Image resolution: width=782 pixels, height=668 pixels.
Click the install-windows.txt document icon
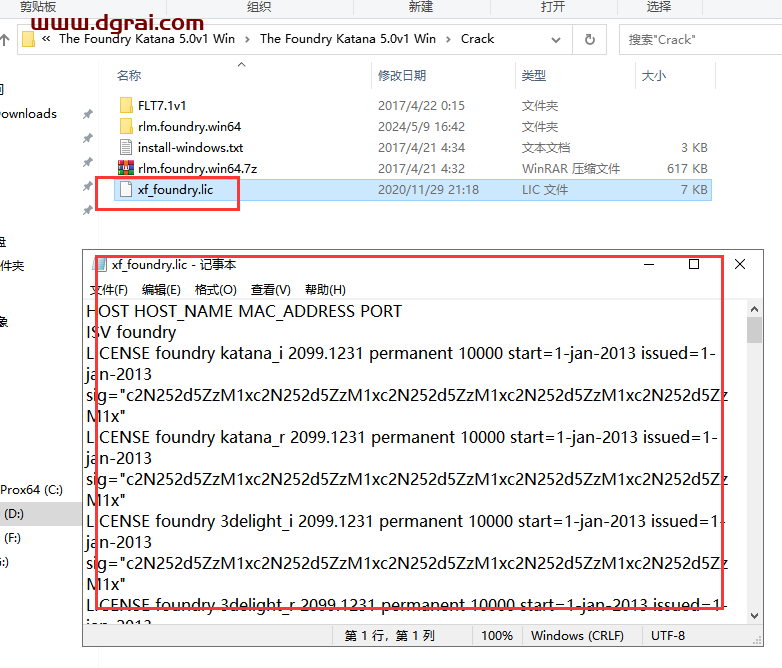(x=126, y=147)
